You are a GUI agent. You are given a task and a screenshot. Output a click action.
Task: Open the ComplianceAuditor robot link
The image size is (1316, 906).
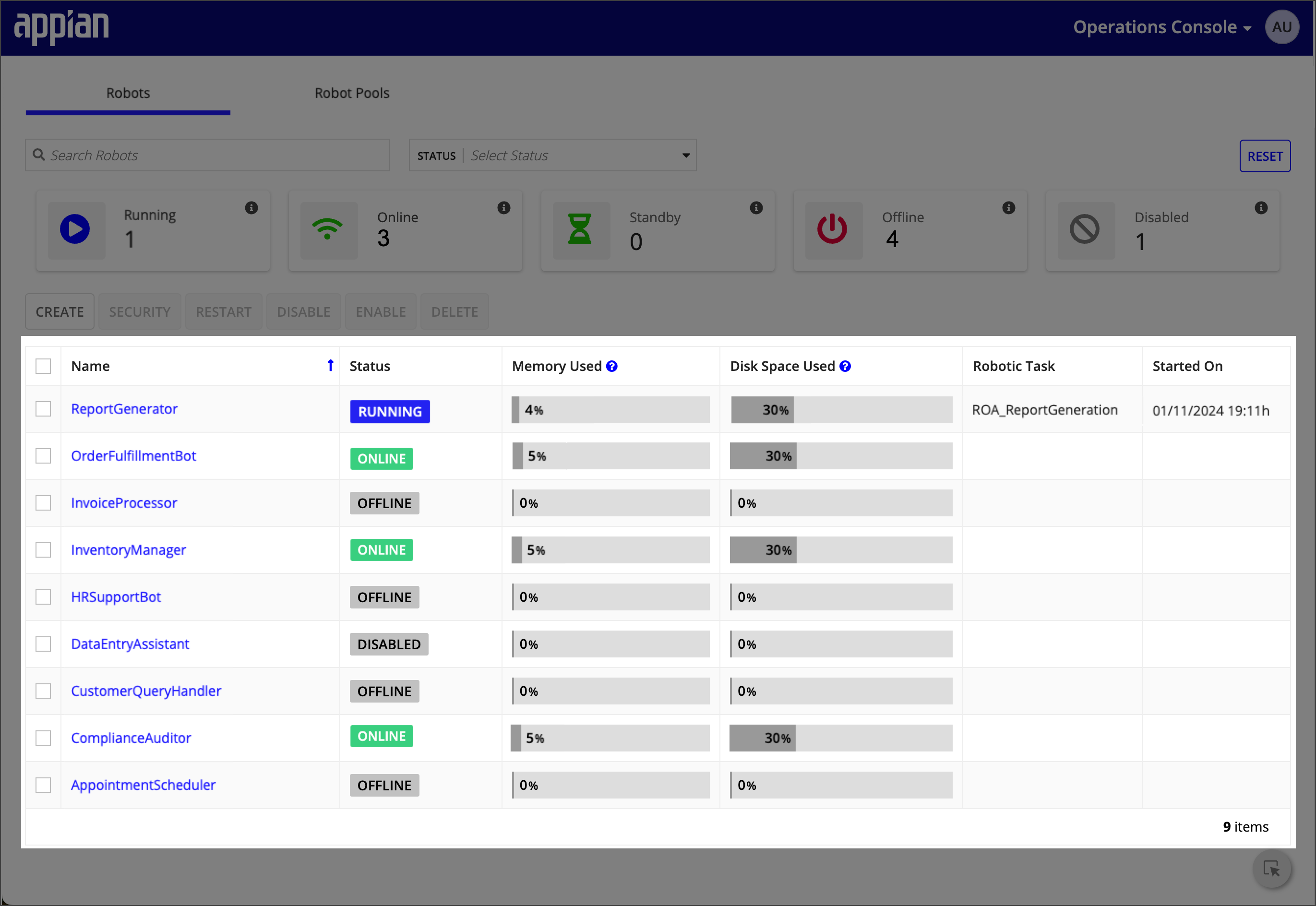click(131, 738)
